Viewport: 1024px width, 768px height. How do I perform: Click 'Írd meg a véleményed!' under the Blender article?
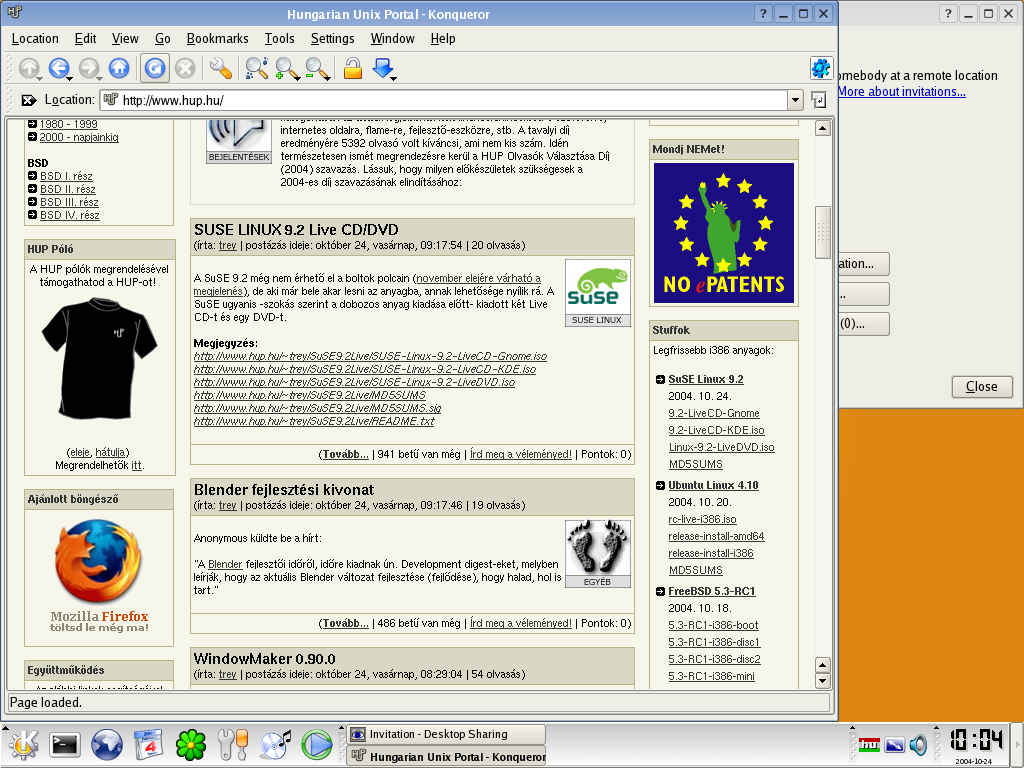pyautogui.click(x=520, y=623)
